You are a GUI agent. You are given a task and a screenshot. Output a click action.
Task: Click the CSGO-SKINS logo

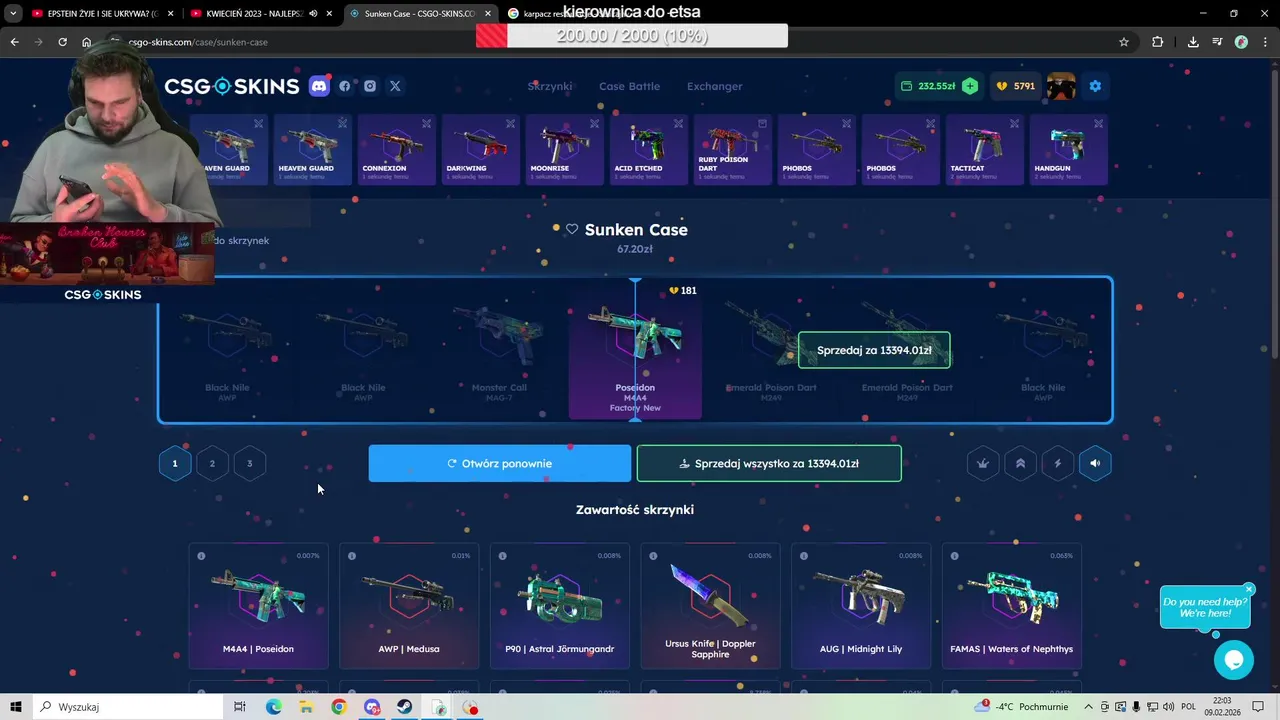click(232, 86)
